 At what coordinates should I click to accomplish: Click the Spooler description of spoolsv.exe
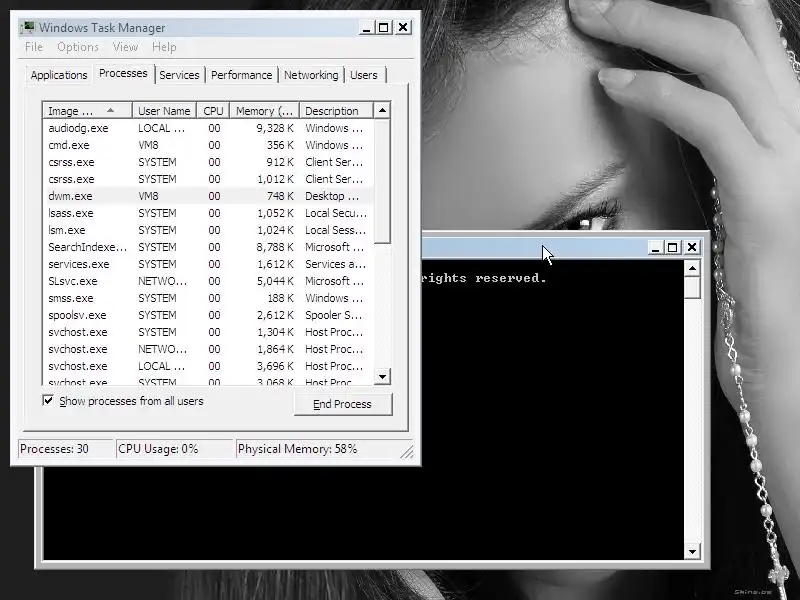tap(334, 315)
